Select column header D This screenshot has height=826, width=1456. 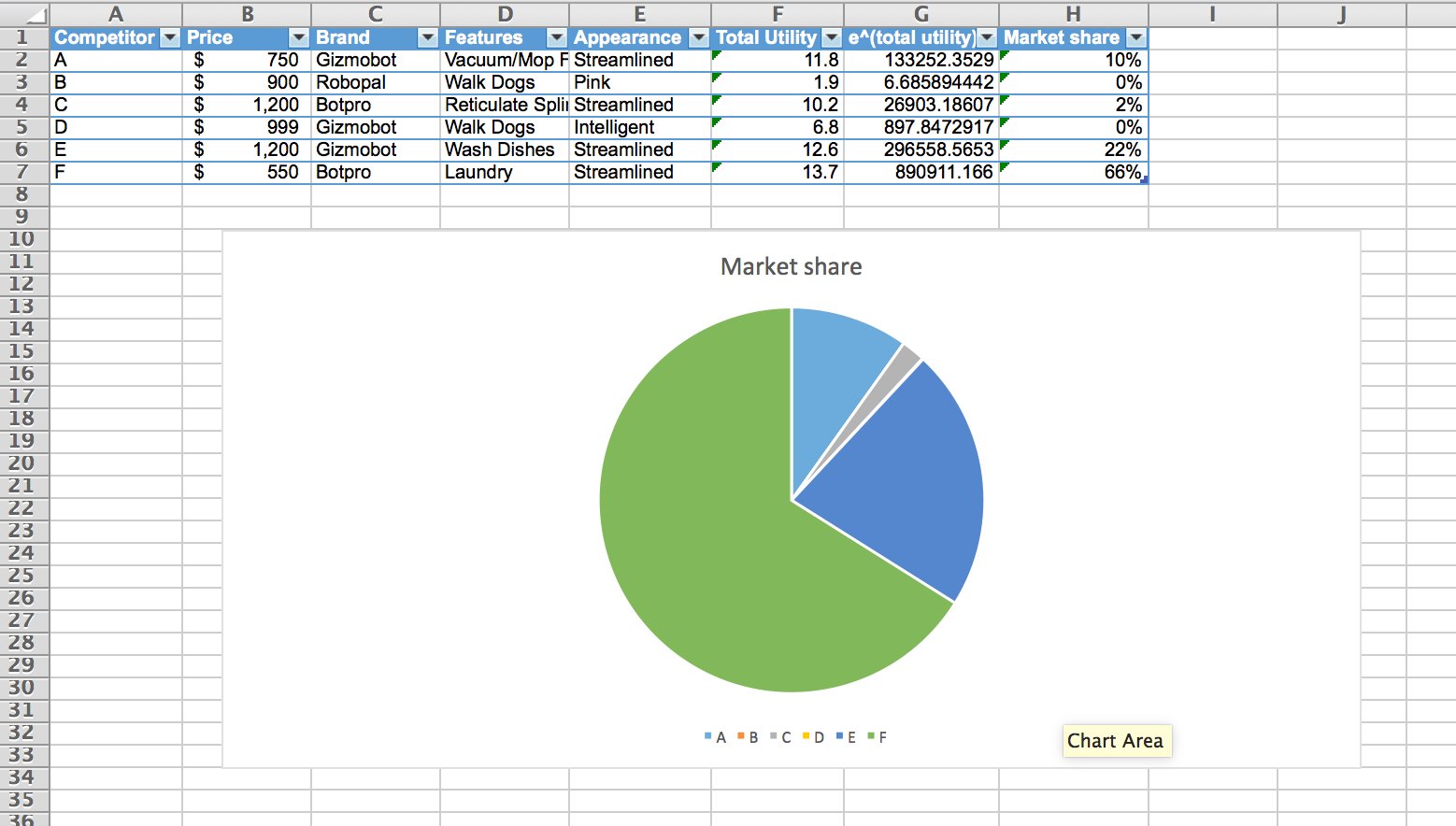(505, 14)
